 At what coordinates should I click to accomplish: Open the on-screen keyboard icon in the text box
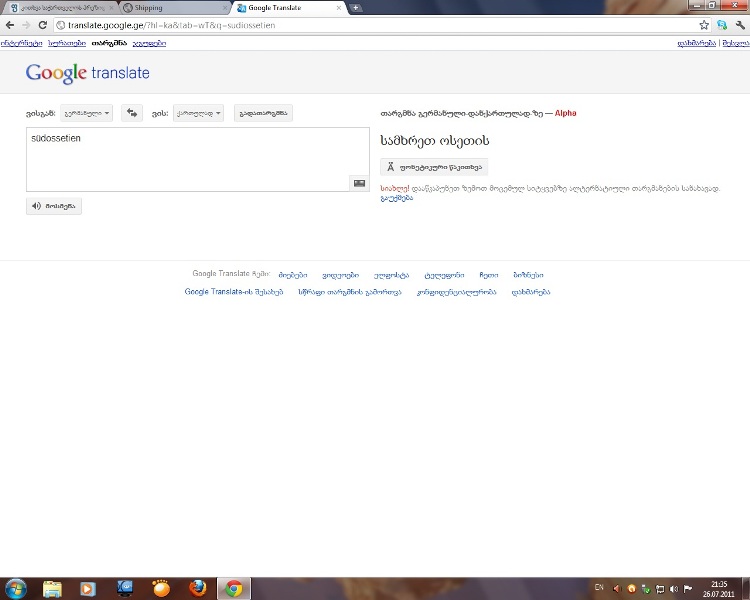click(359, 183)
